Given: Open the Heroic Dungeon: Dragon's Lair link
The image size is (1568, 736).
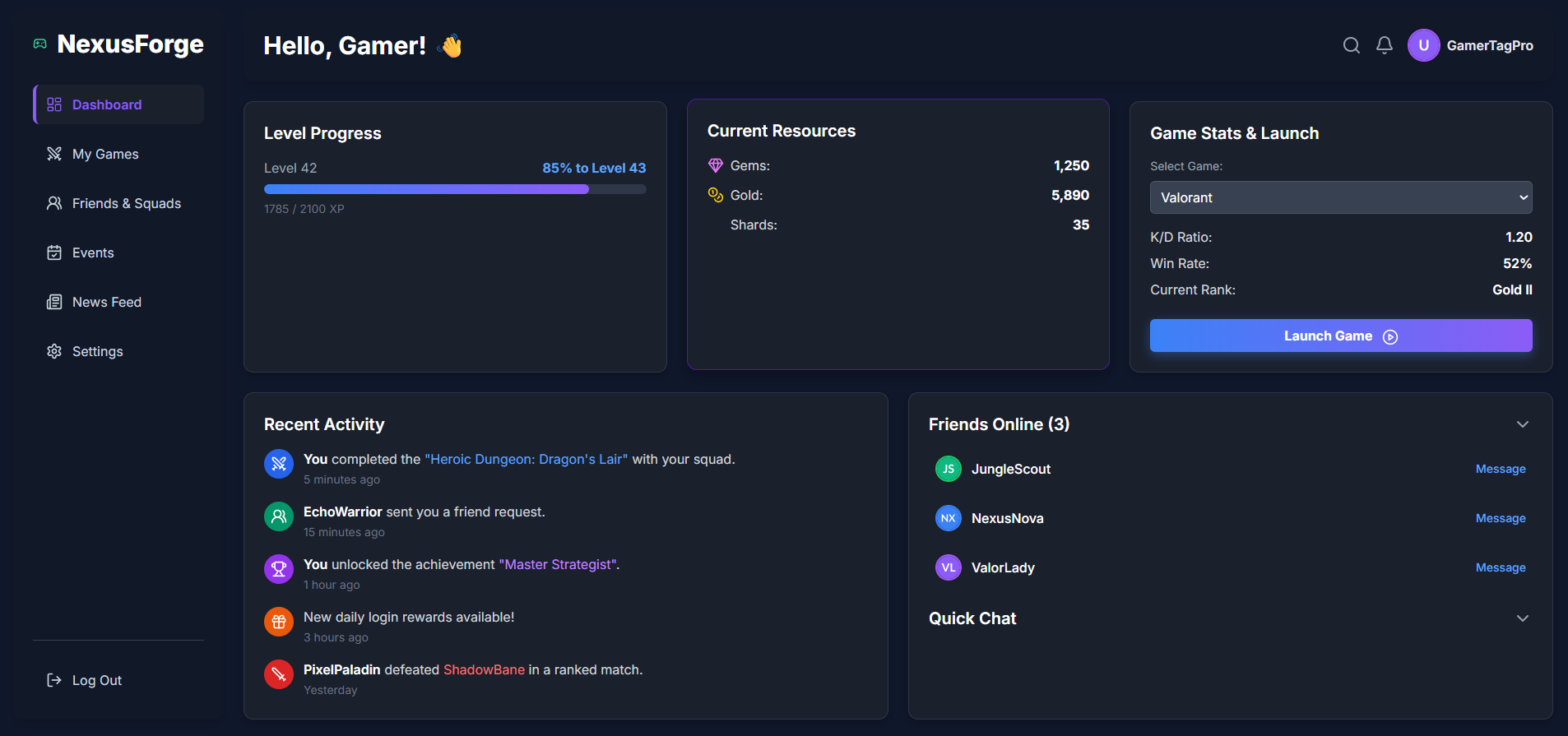Looking at the screenshot, I should tap(526, 459).
